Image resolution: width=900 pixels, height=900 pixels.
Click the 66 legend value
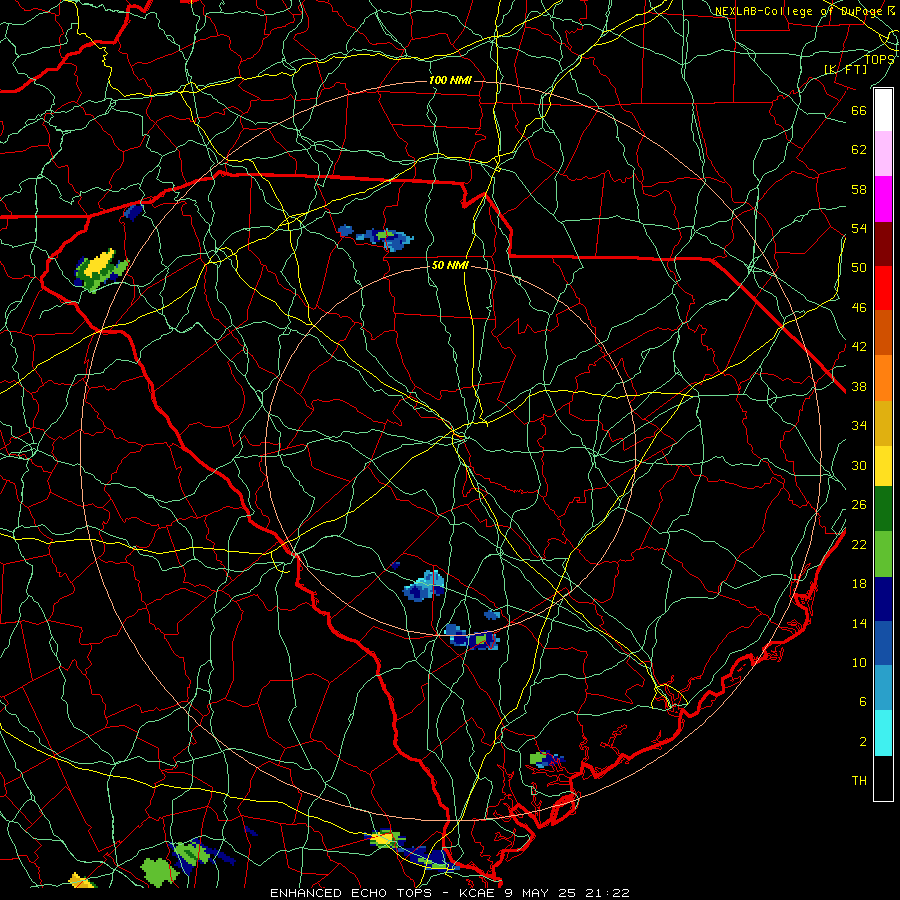(x=859, y=110)
